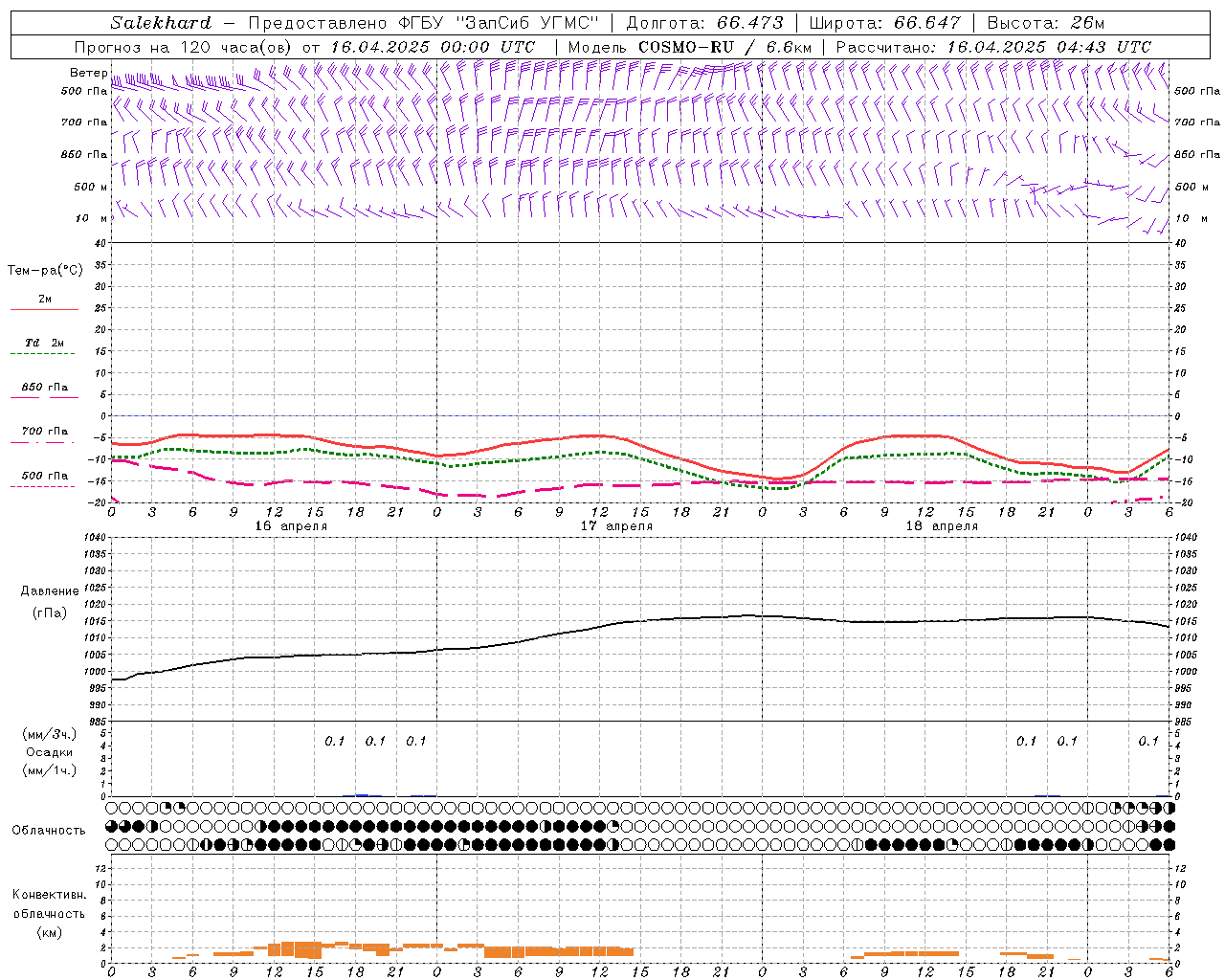Select the 17 апреля date marker

[x=616, y=526]
